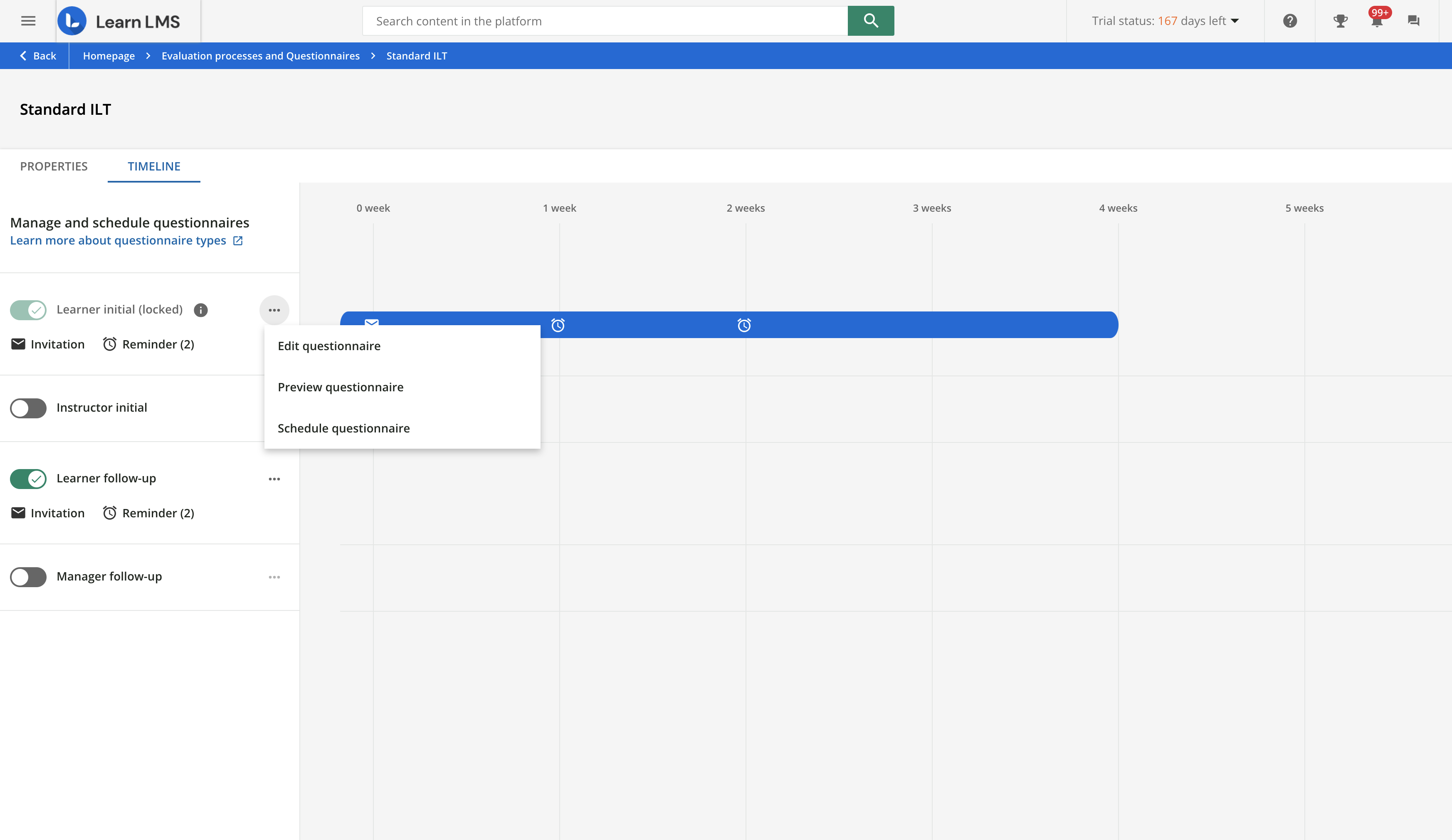1452x840 pixels.
Task: Open the help question mark icon
Action: (1289, 21)
